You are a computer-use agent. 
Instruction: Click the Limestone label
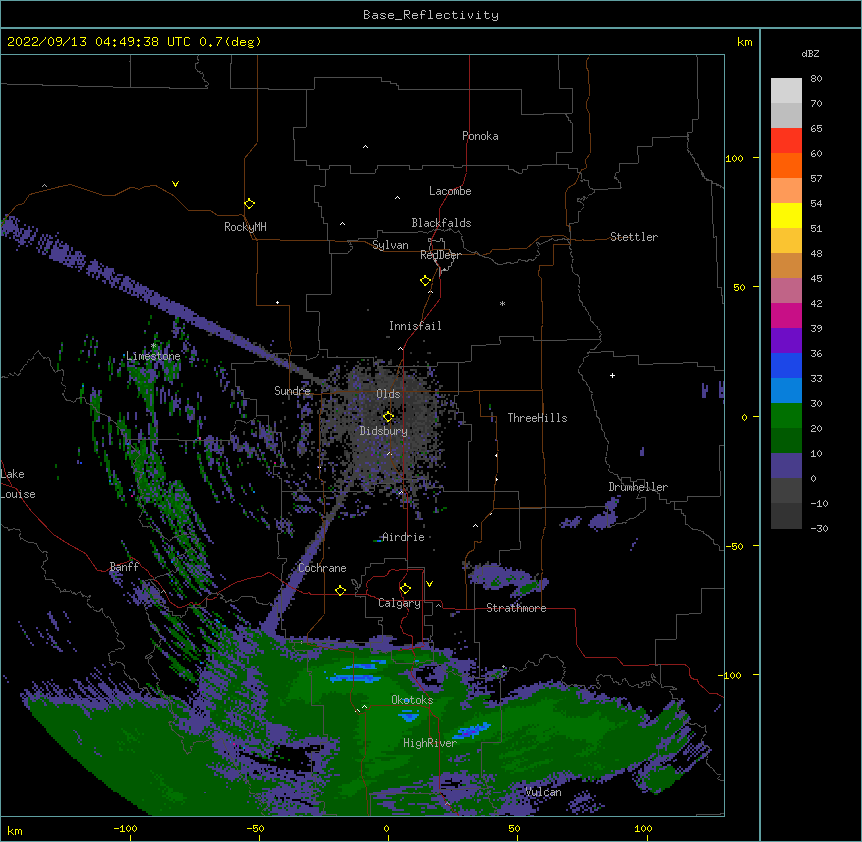[153, 356]
